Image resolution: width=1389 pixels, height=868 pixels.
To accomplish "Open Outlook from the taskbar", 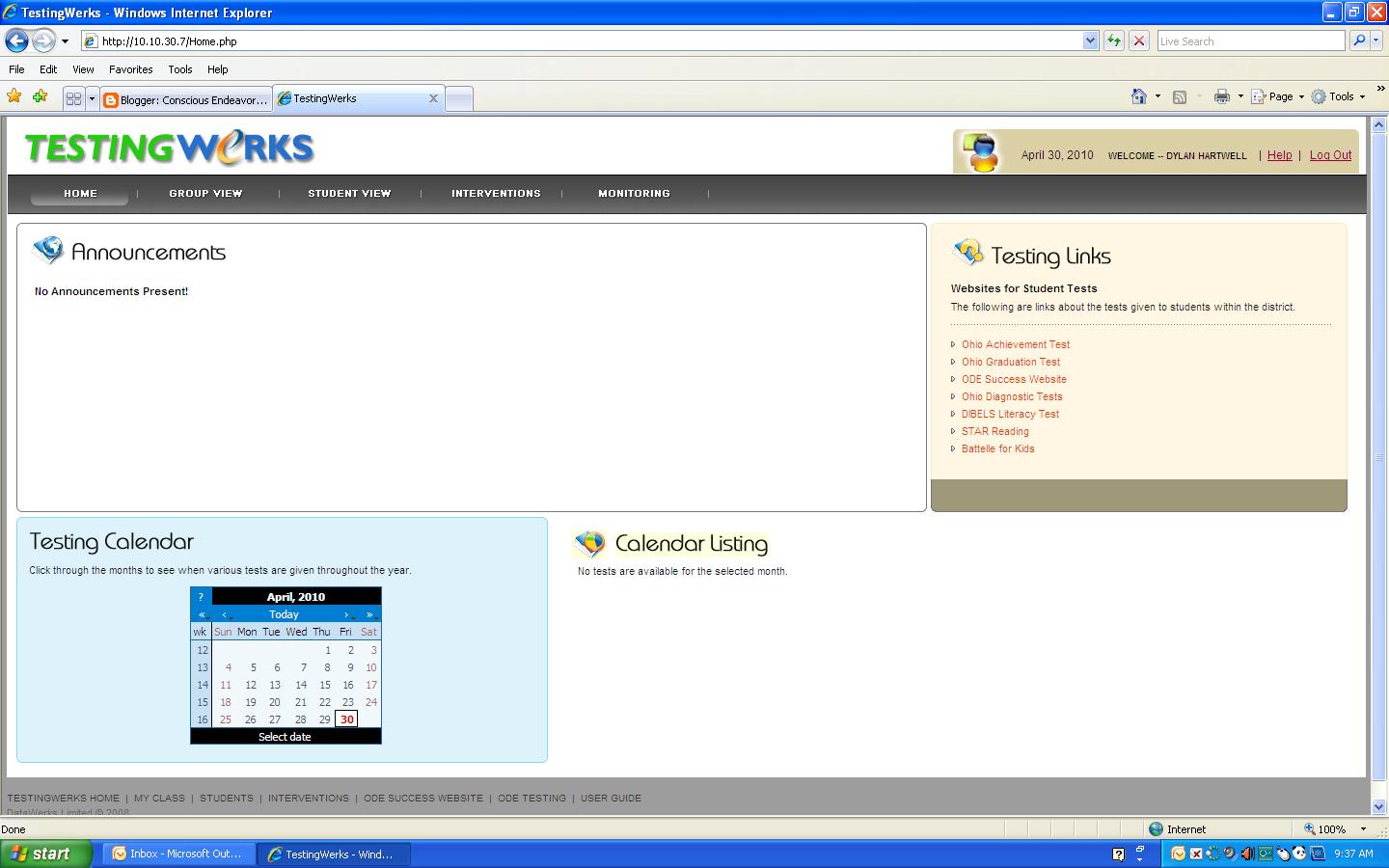I will point(177,854).
